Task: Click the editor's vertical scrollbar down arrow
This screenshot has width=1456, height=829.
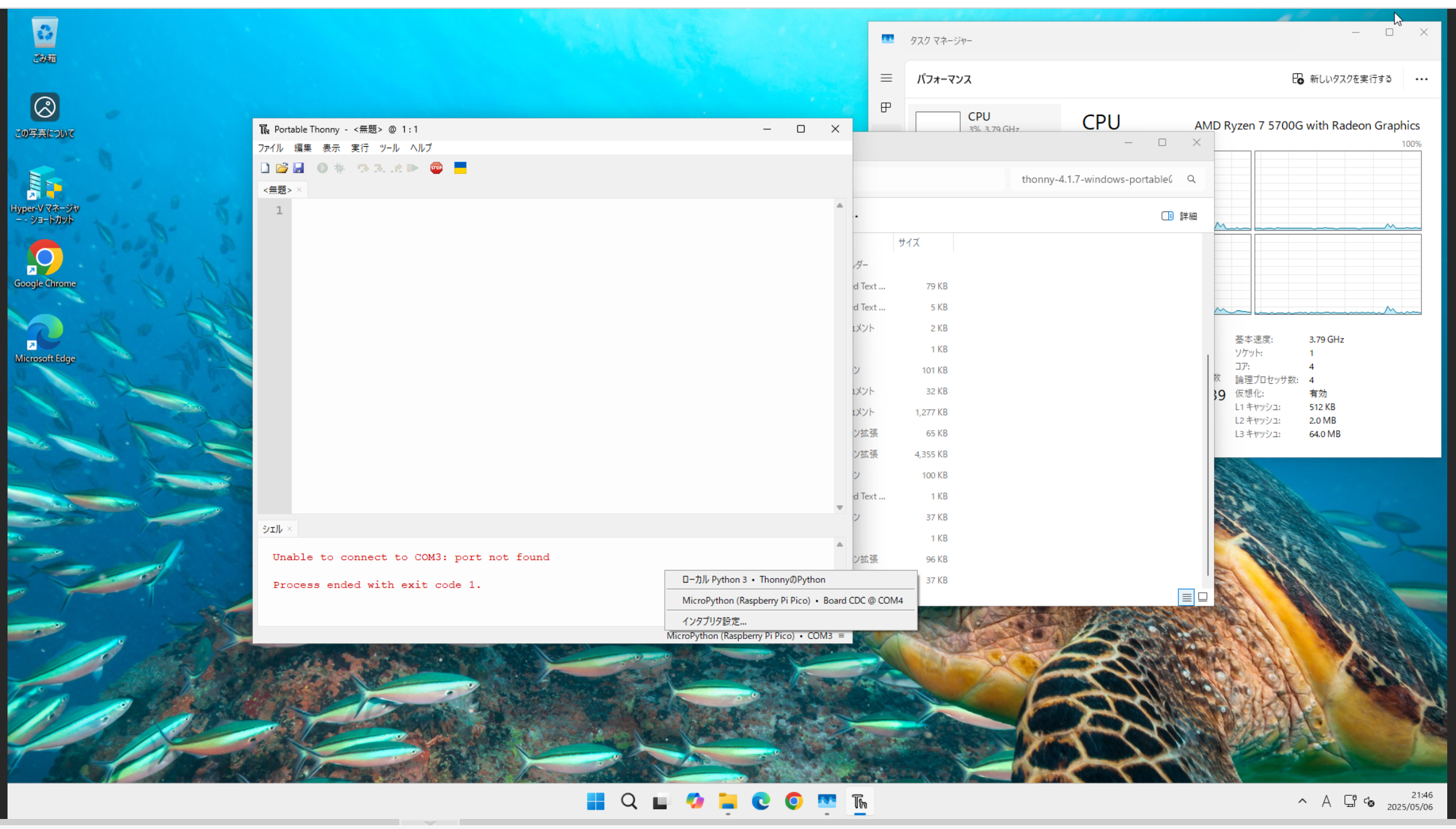Action: (x=840, y=507)
